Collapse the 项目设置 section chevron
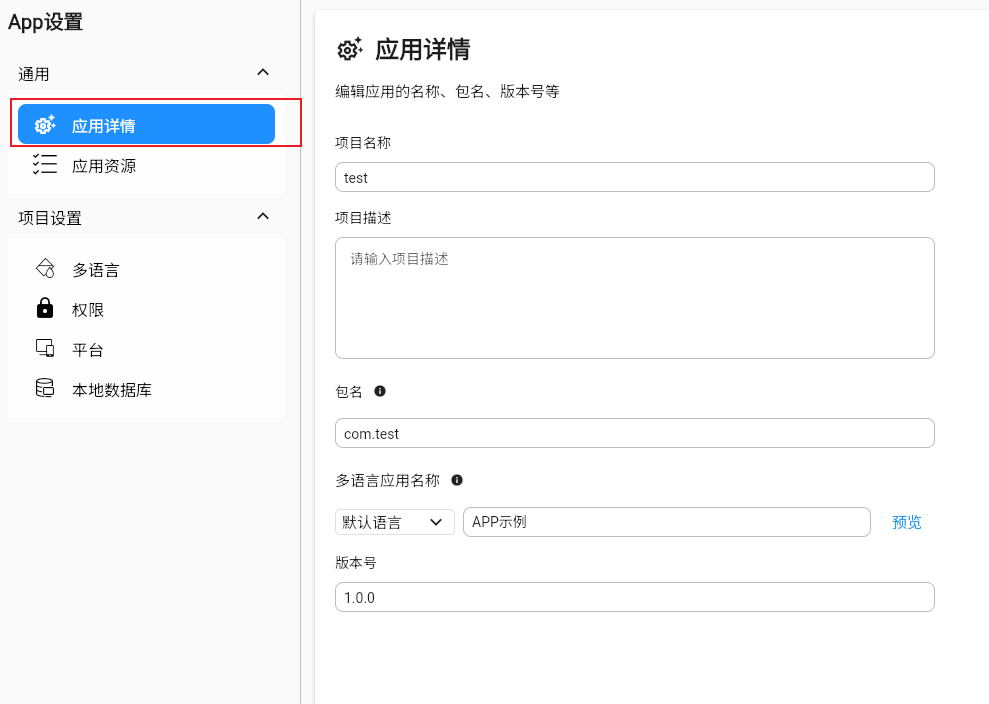Image resolution: width=989 pixels, height=704 pixels. (x=263, y=216)
